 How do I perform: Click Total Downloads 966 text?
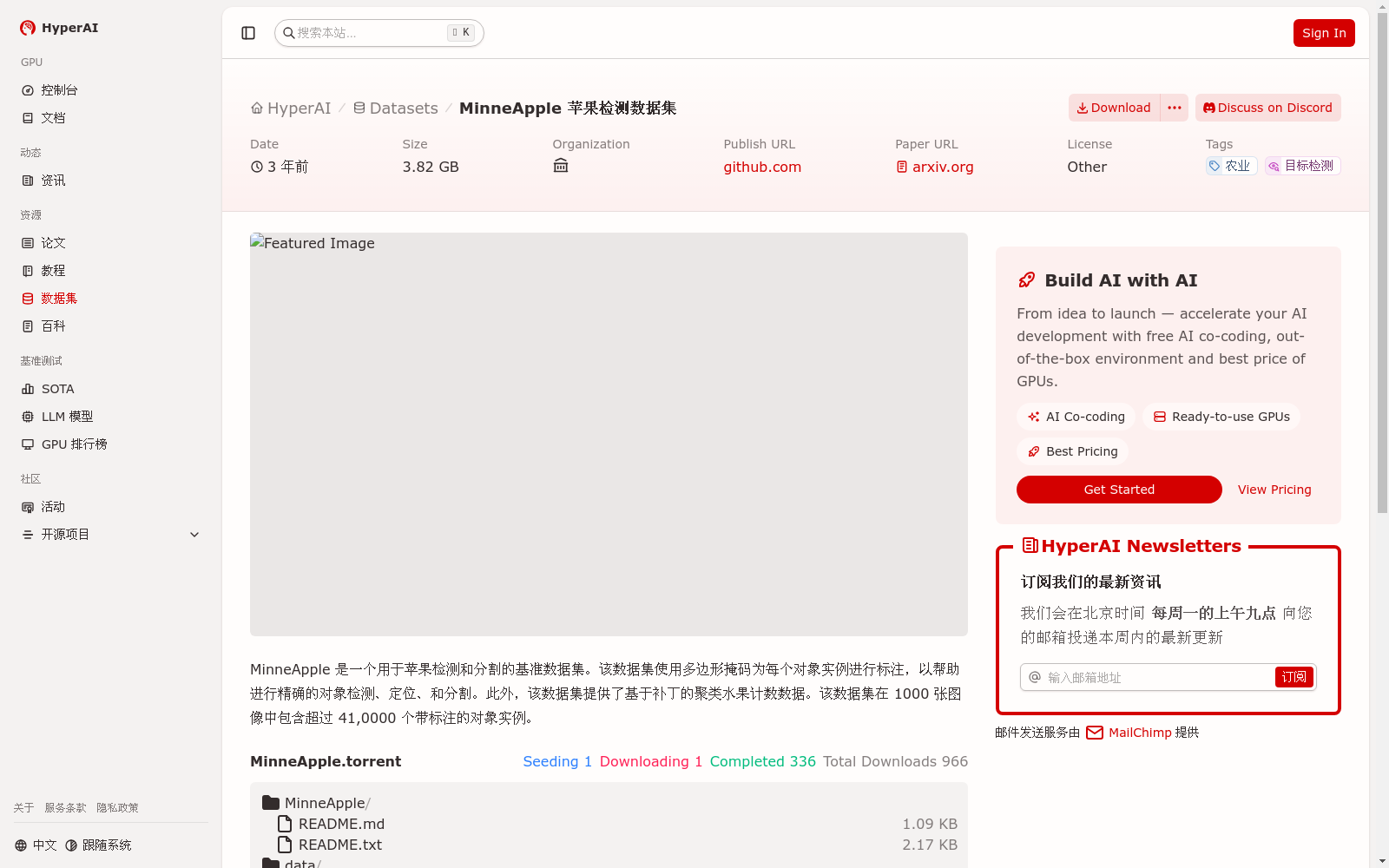tap(896, 761)
